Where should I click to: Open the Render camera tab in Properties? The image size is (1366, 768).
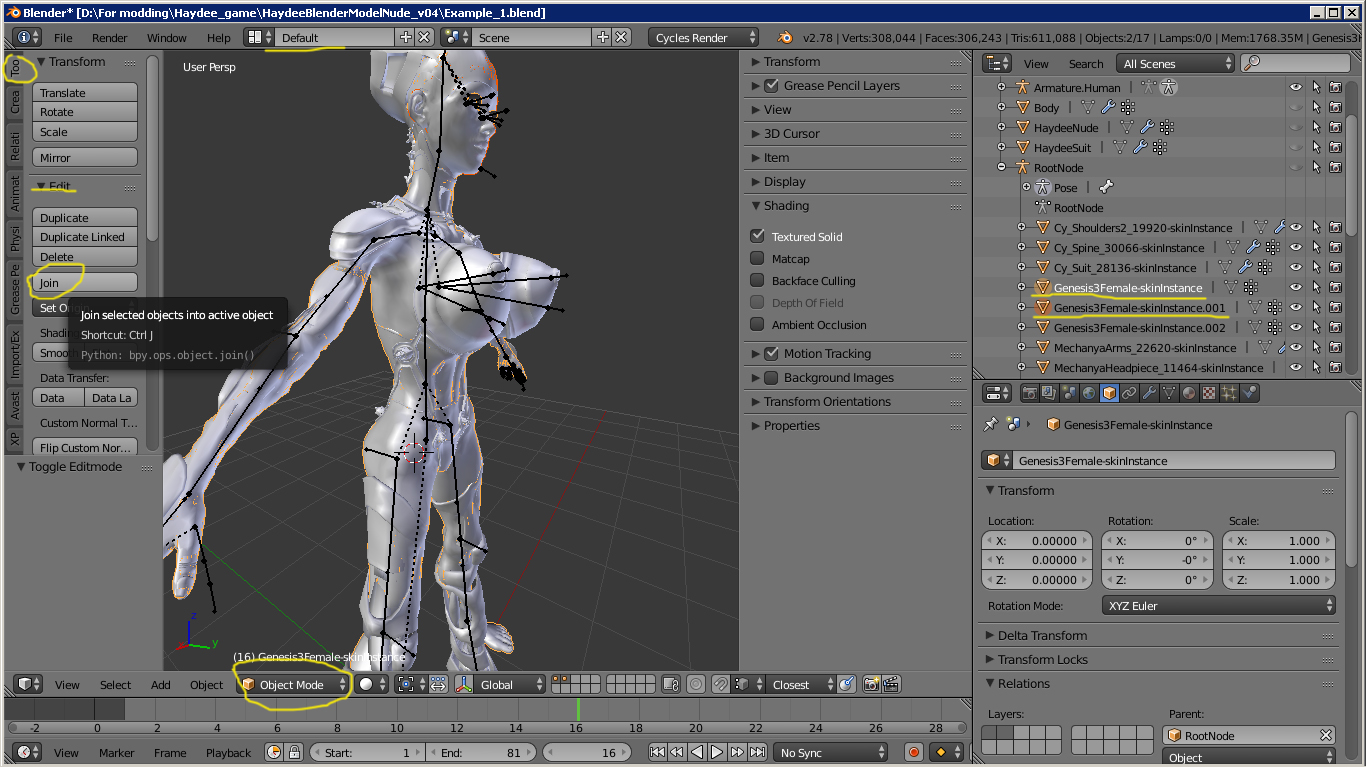(1029, 393)
